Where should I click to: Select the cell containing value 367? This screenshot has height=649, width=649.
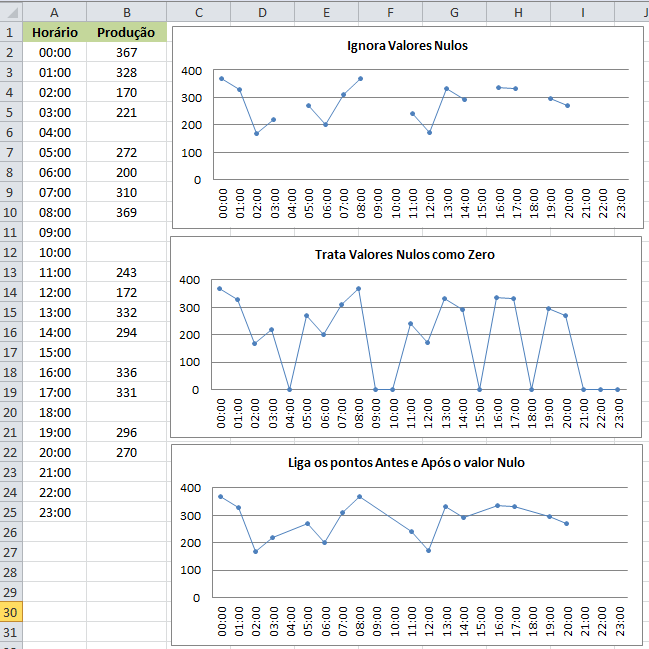tap(126, 52)
